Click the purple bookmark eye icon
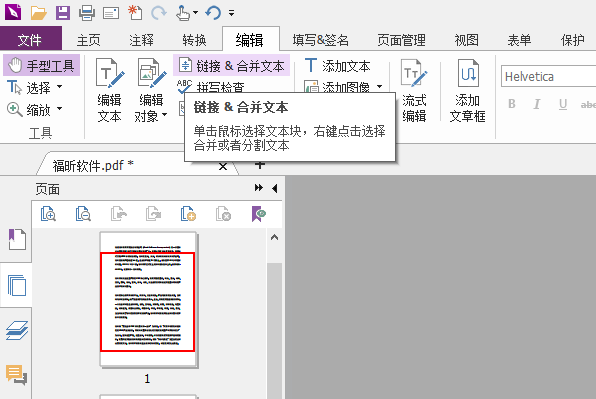Viewport: 596px width, 399px height. point(258,214)
